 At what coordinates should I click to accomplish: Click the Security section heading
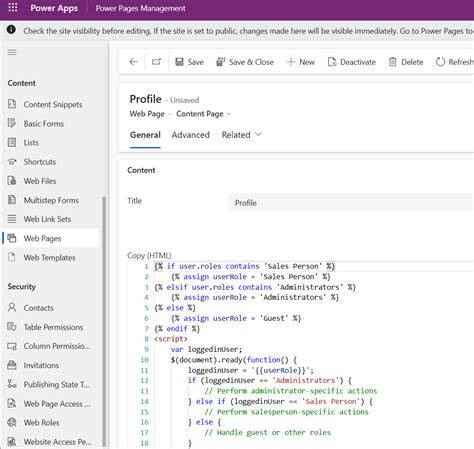pos(22,287)
